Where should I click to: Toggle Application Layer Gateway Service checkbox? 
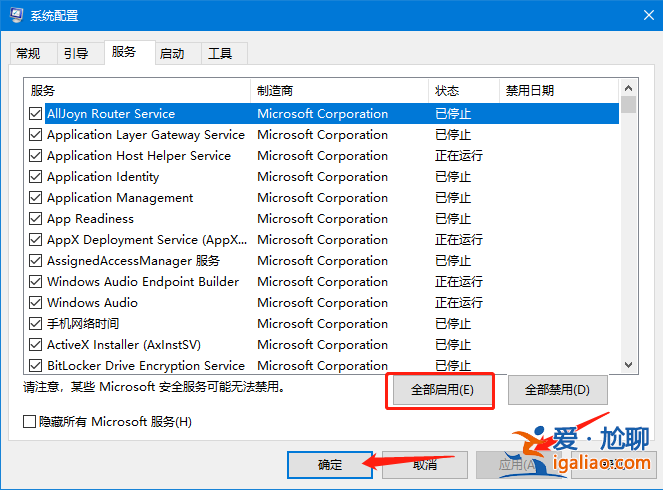click(36, 134)
